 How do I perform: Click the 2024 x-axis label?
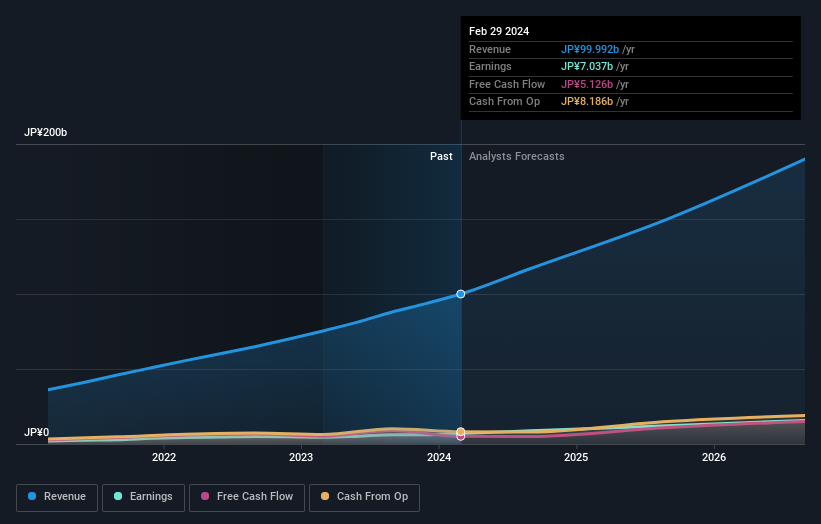pyautogui.click(x=439, y=458)
